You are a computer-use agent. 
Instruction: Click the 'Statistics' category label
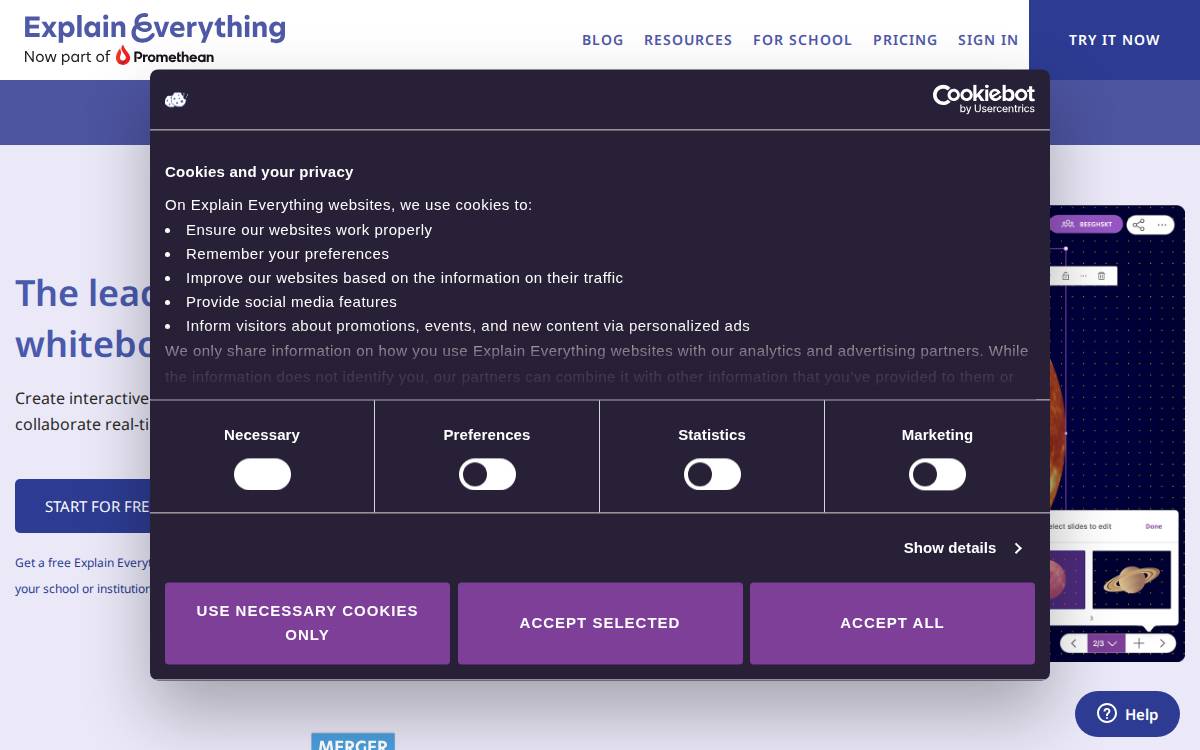[x=712, y=435]
